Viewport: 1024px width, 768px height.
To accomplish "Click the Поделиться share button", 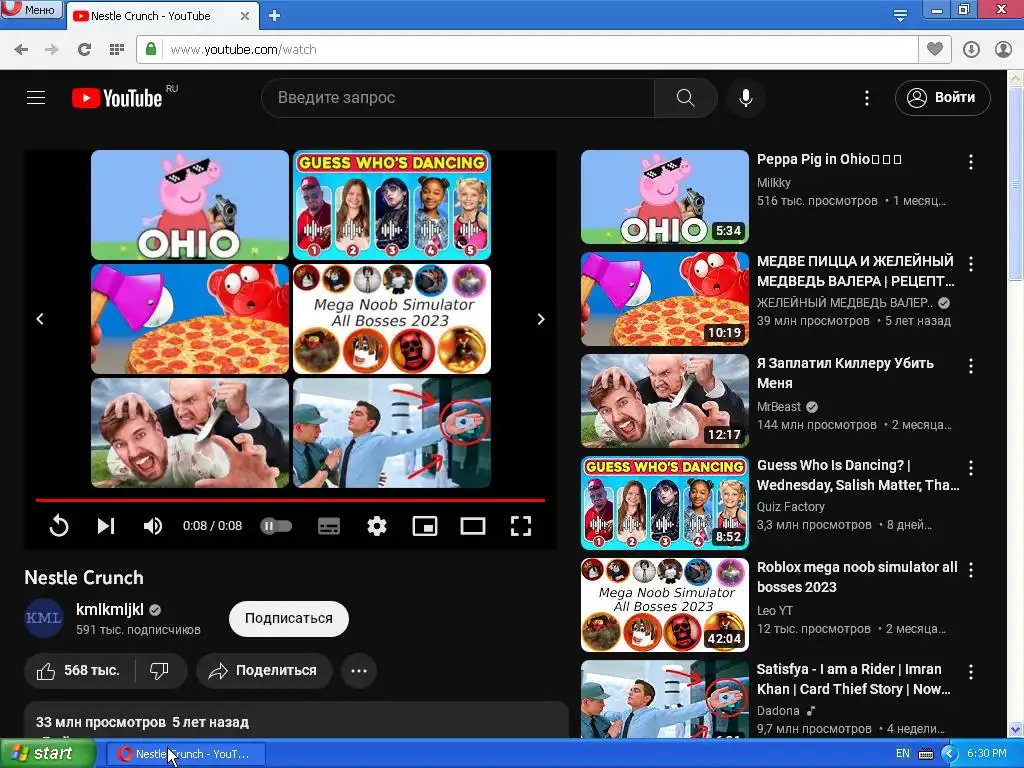I will click(264, 671).
